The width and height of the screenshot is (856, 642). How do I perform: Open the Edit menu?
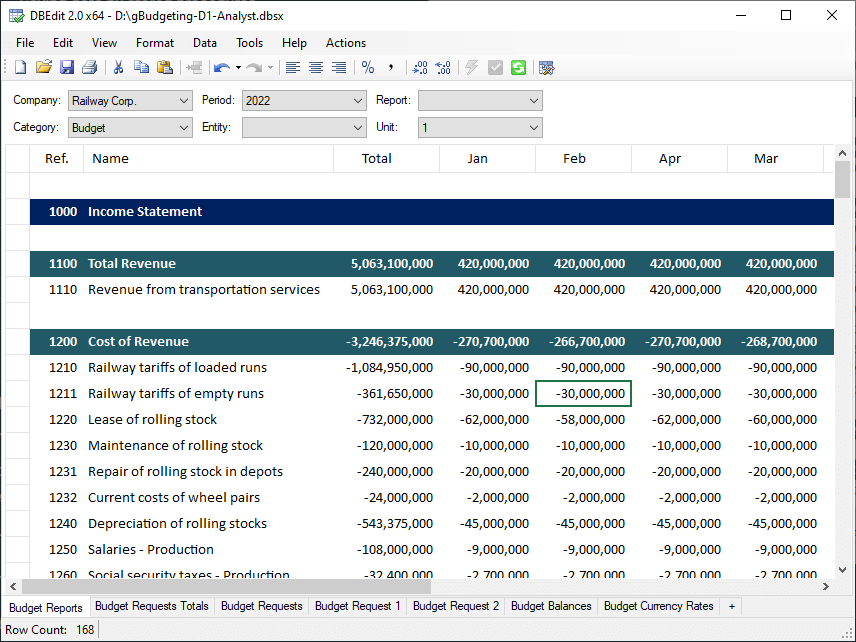coord(63,43)
